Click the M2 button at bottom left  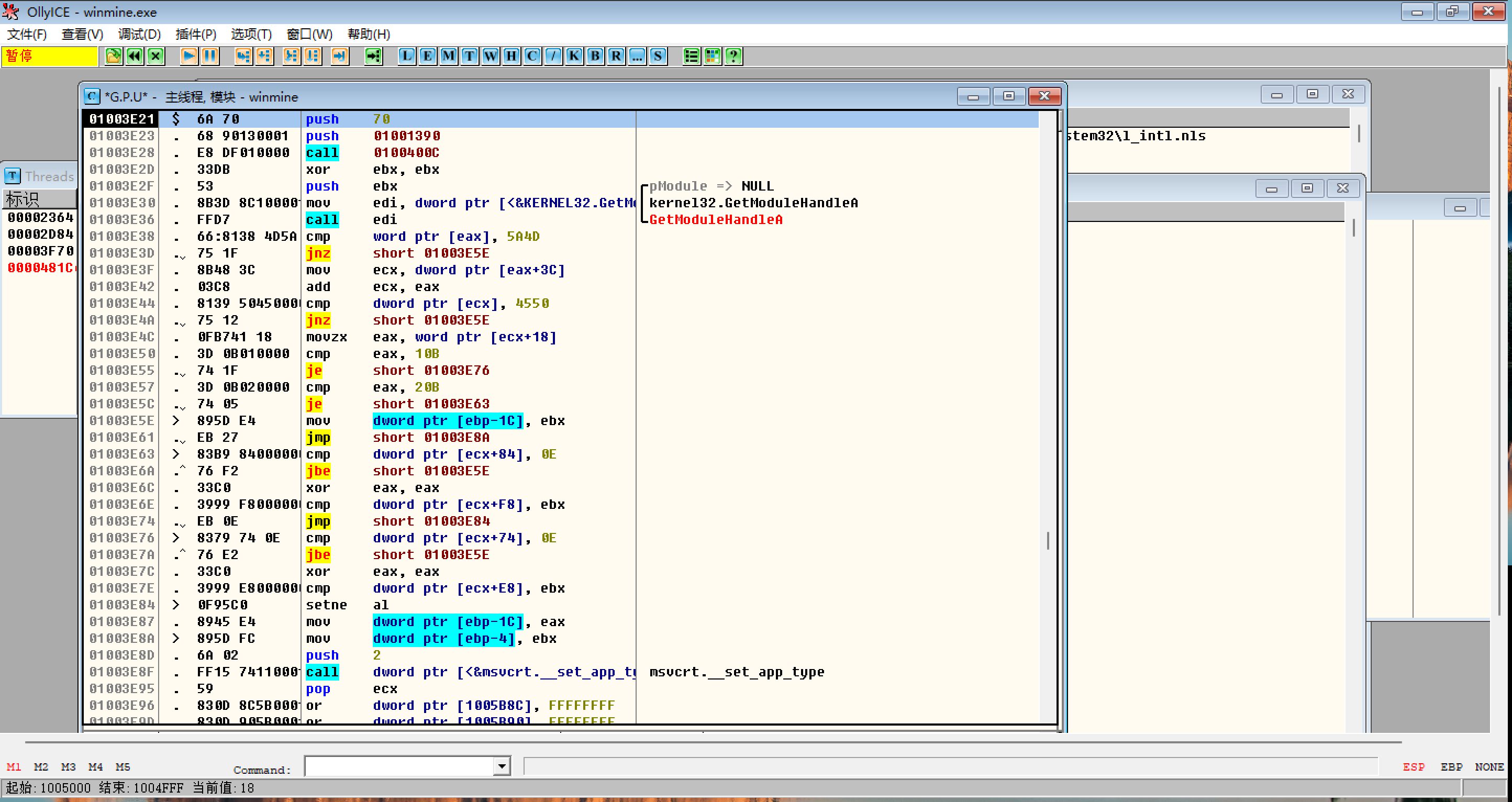tap(41, 767)
